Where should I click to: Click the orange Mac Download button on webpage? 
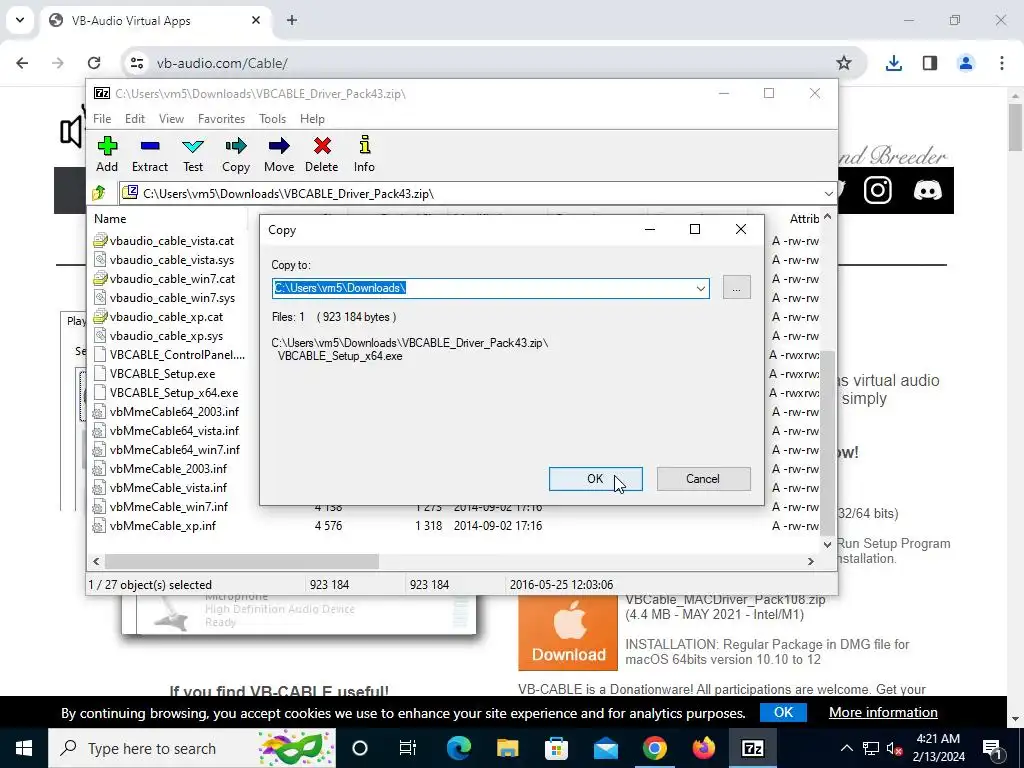point(568,633)
